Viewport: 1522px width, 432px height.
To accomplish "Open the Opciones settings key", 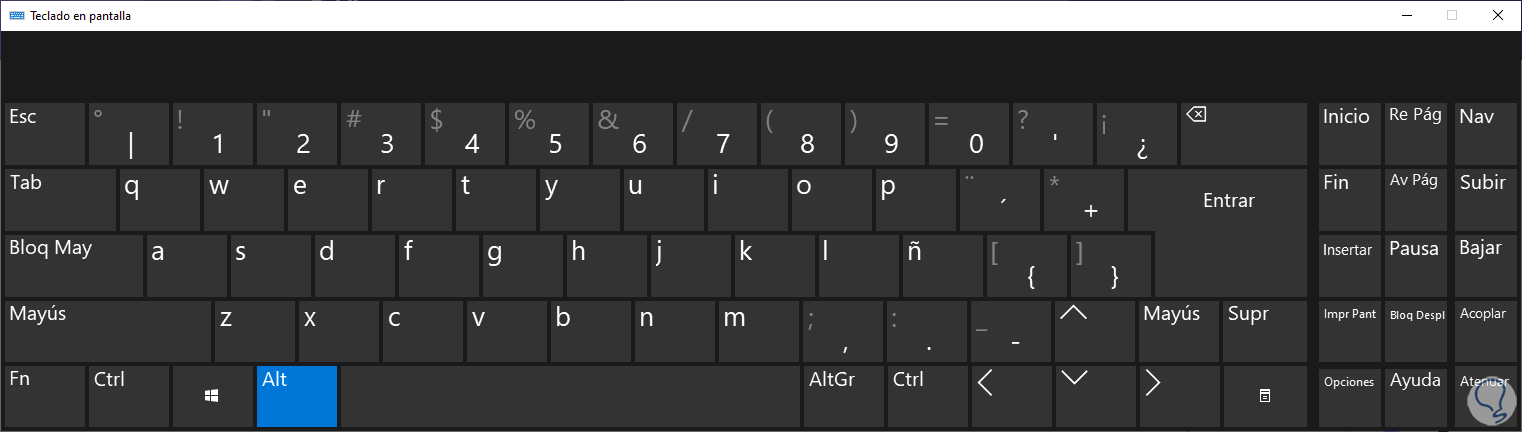I will coord(1349,396).
